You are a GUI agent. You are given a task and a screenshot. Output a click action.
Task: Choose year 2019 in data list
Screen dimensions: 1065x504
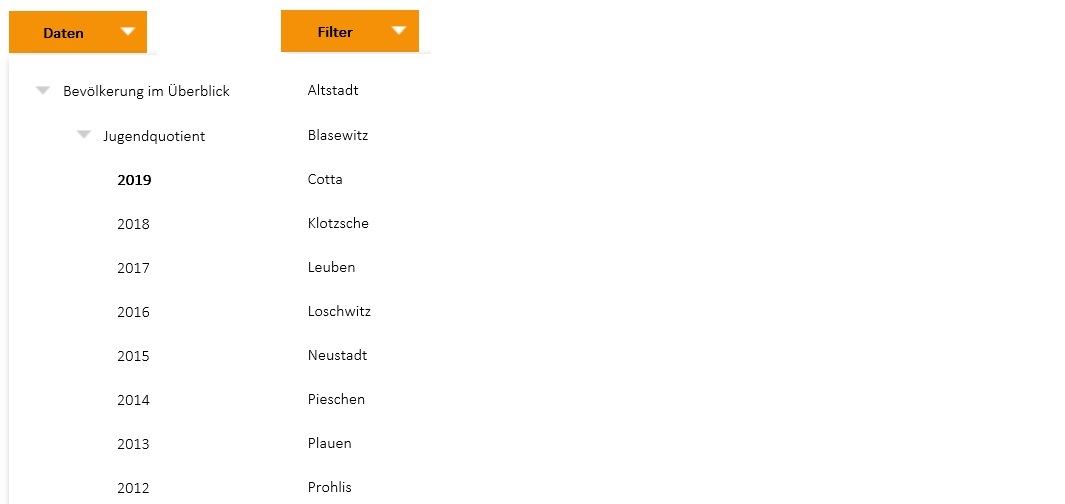point(134,180)
